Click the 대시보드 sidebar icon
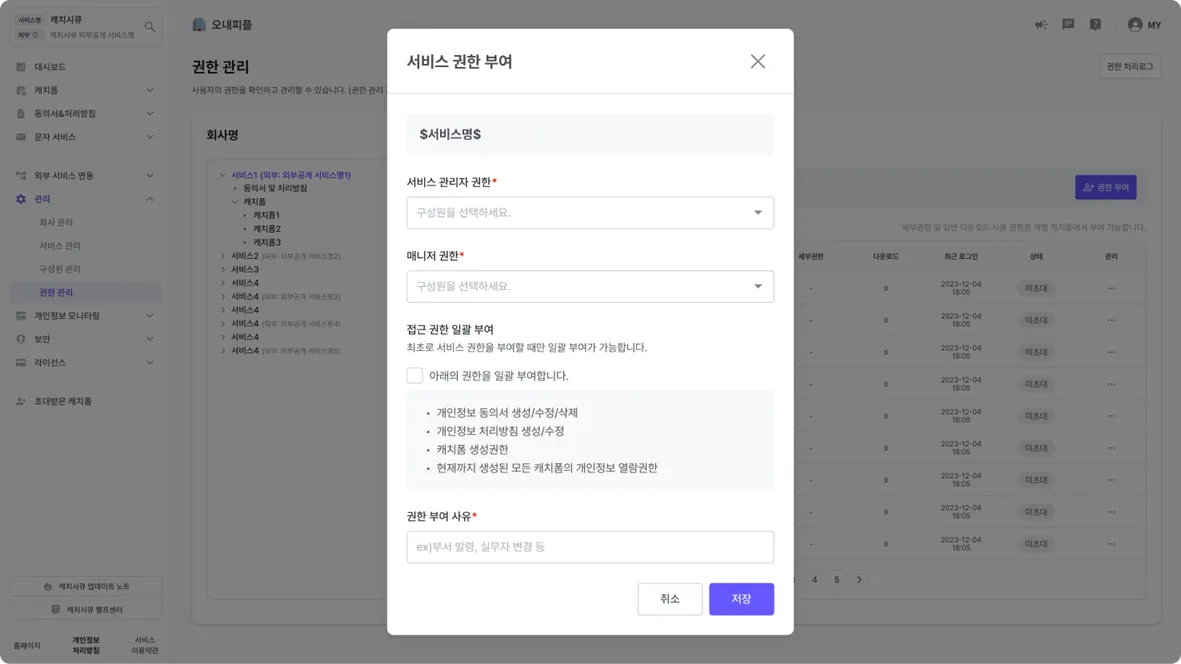This screenshot has height=664, width=1181. coord(21,67)
